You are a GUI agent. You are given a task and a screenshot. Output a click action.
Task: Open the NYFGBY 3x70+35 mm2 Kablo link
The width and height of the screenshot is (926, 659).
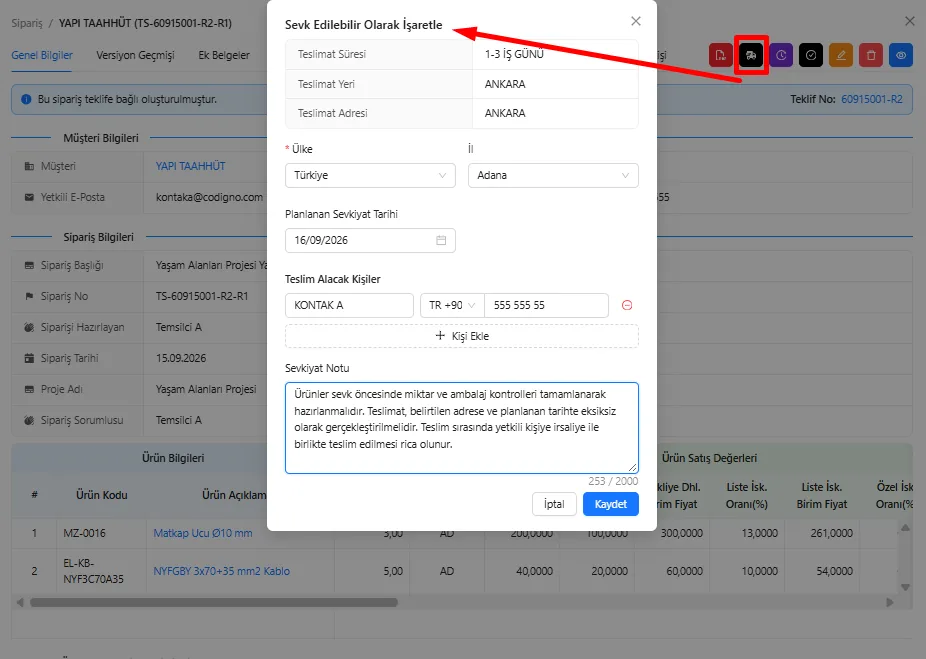221,571
